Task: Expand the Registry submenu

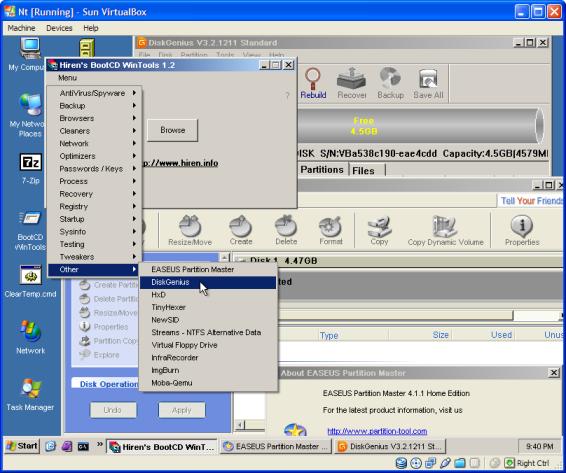Action: 93,207
